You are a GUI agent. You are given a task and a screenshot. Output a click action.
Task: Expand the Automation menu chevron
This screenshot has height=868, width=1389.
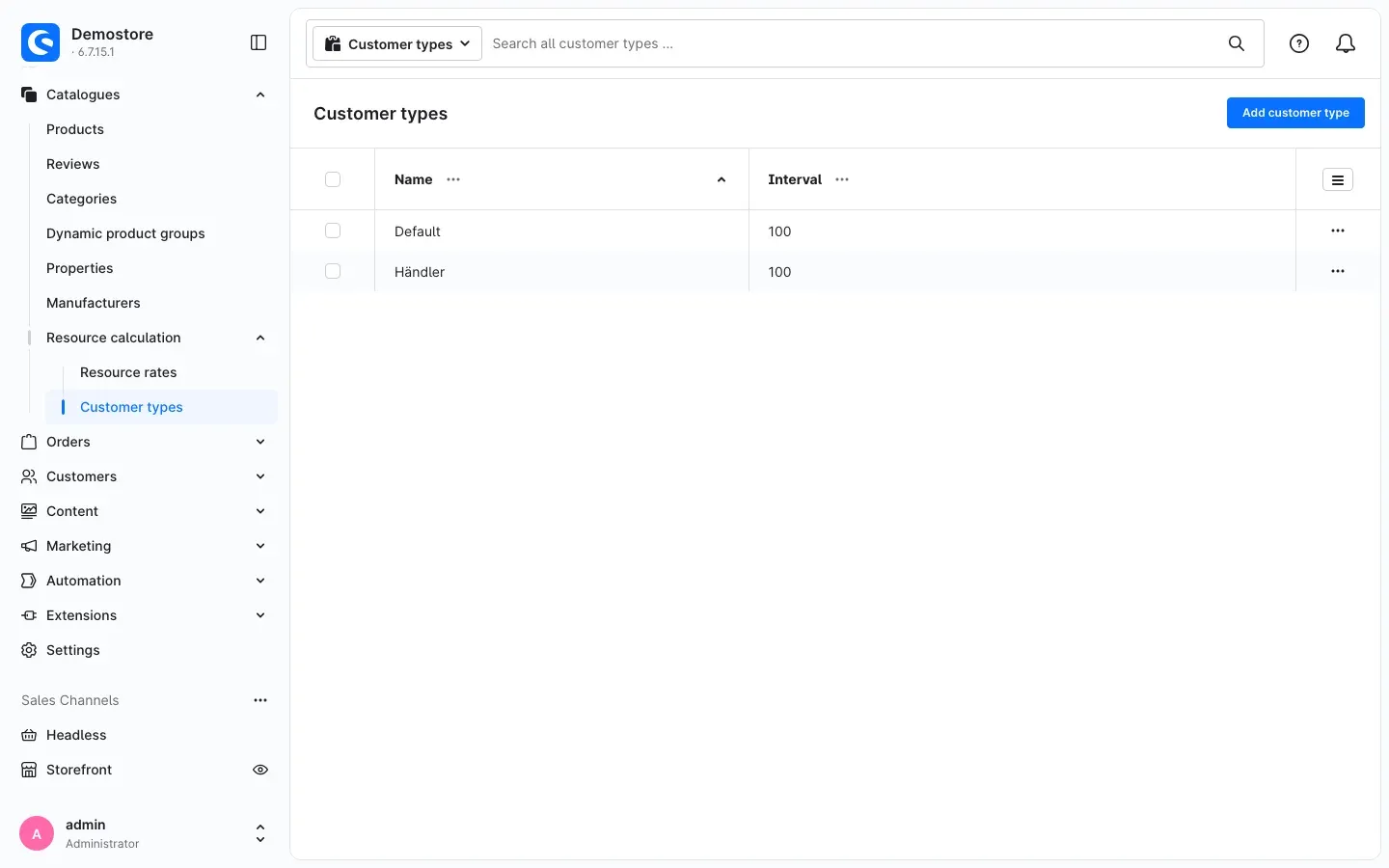pos(260,581)
